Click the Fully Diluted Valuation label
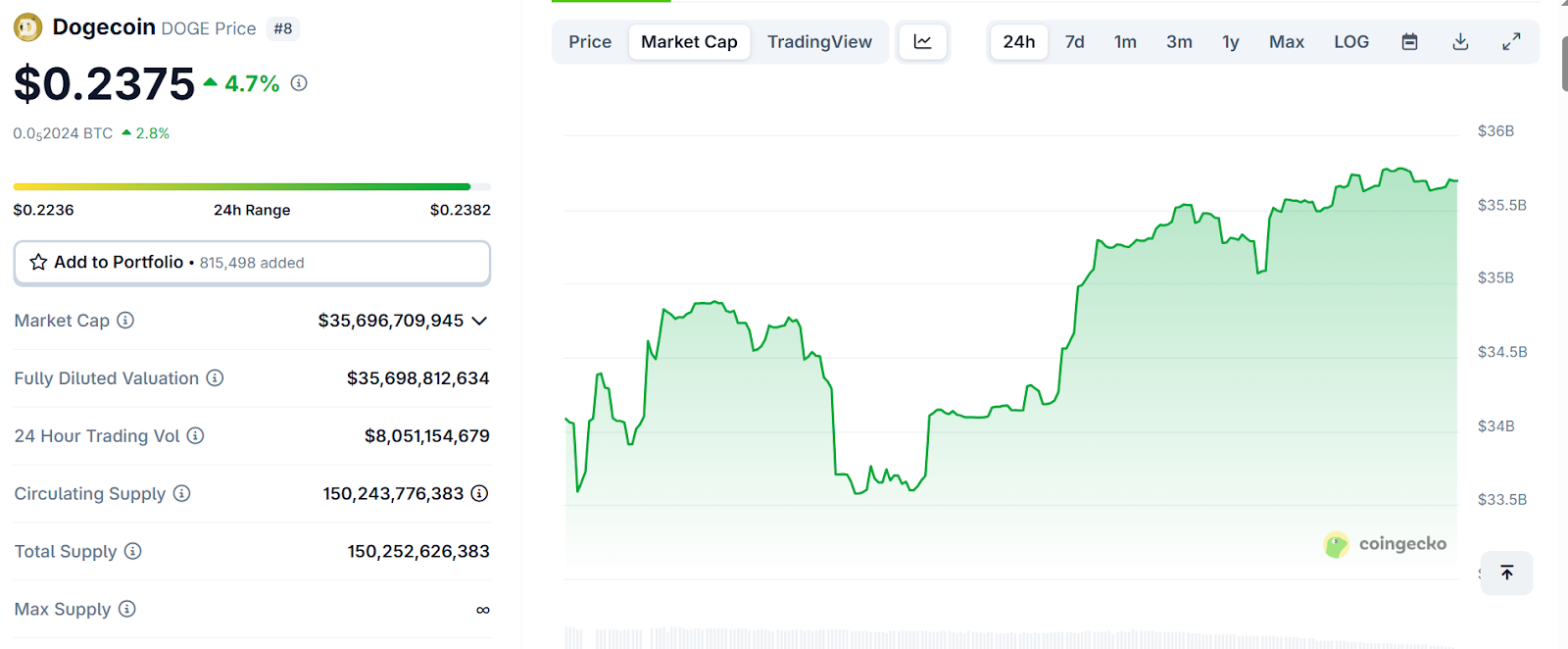 coord(106,378)
